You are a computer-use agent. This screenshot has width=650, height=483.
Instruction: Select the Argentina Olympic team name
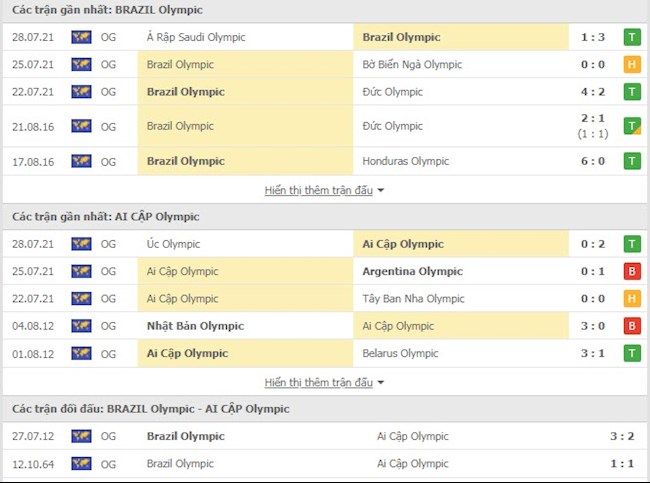pos(412,271)
